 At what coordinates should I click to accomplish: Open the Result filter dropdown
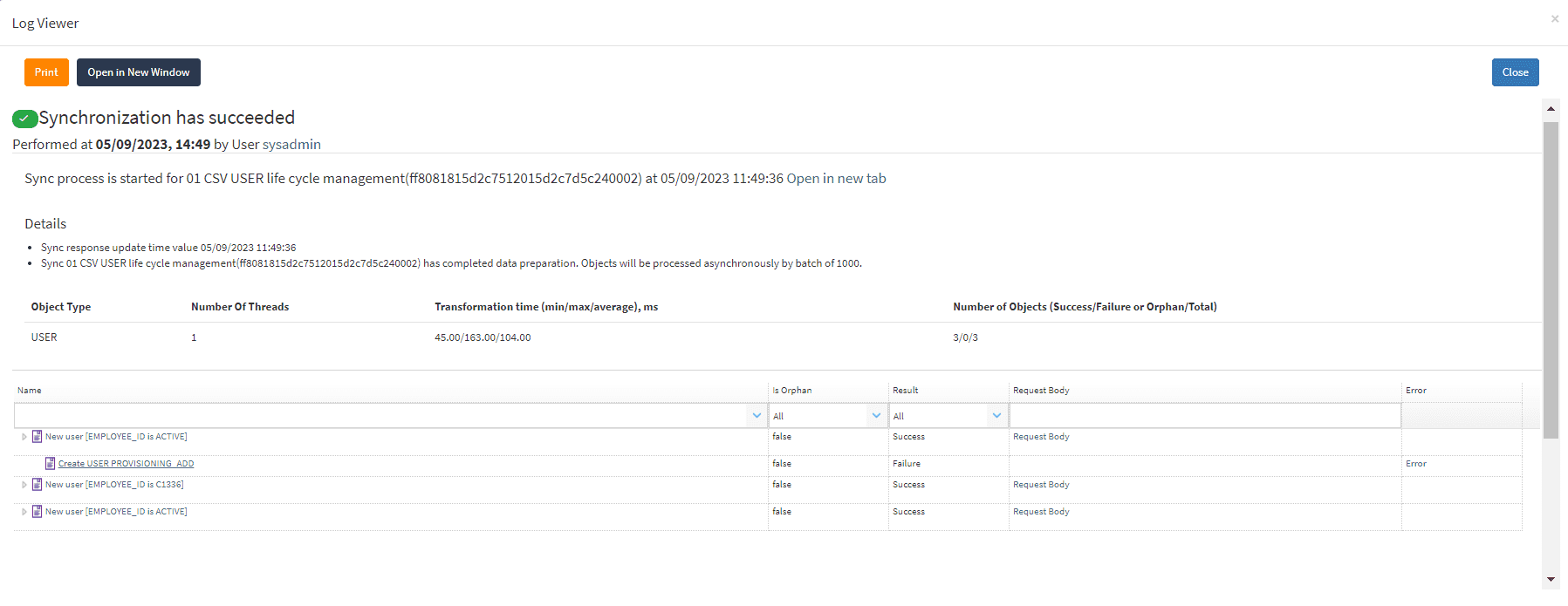tap(996, 416)
